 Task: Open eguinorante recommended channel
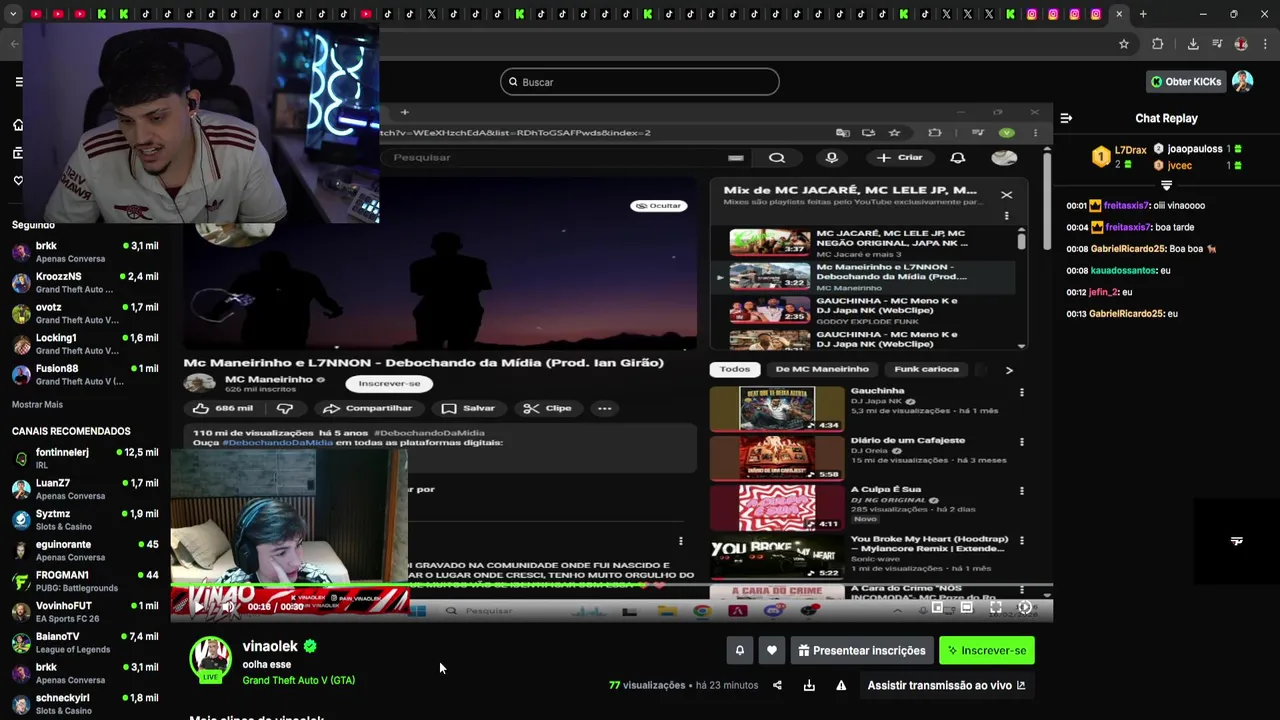pos(84,551)
